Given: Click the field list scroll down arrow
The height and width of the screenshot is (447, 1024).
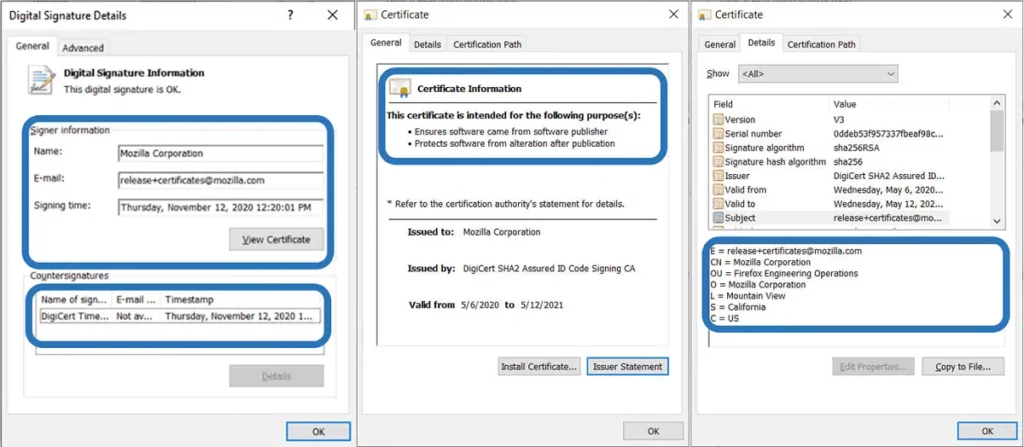Looking at the screenshot, I should (x=997, y=221).
